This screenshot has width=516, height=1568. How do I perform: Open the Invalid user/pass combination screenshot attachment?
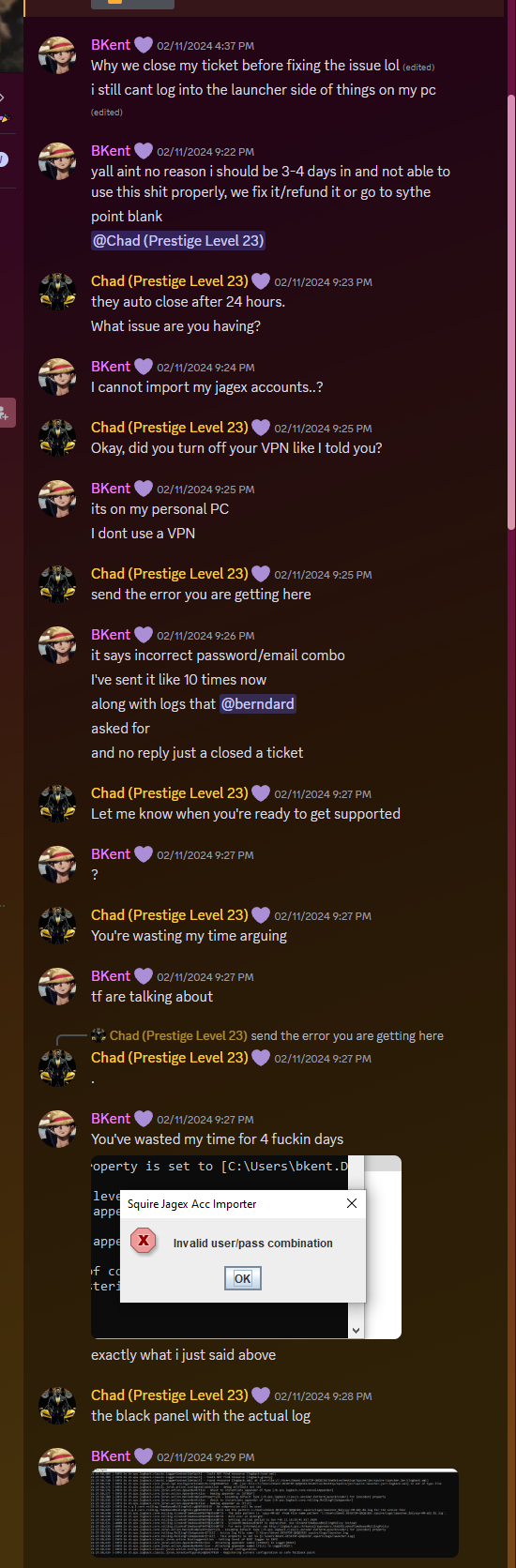[246, 1247]
